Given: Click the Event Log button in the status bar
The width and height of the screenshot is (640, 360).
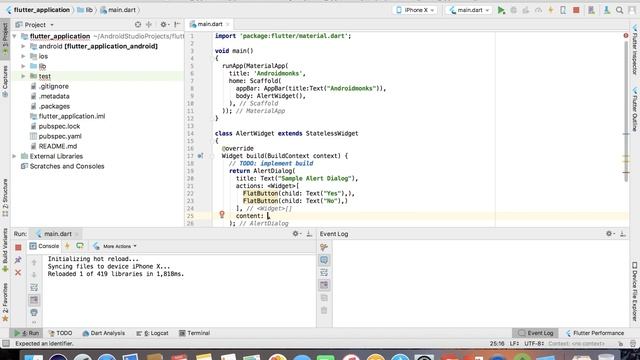Looking at the screenshot, I should tap(536, 333).
